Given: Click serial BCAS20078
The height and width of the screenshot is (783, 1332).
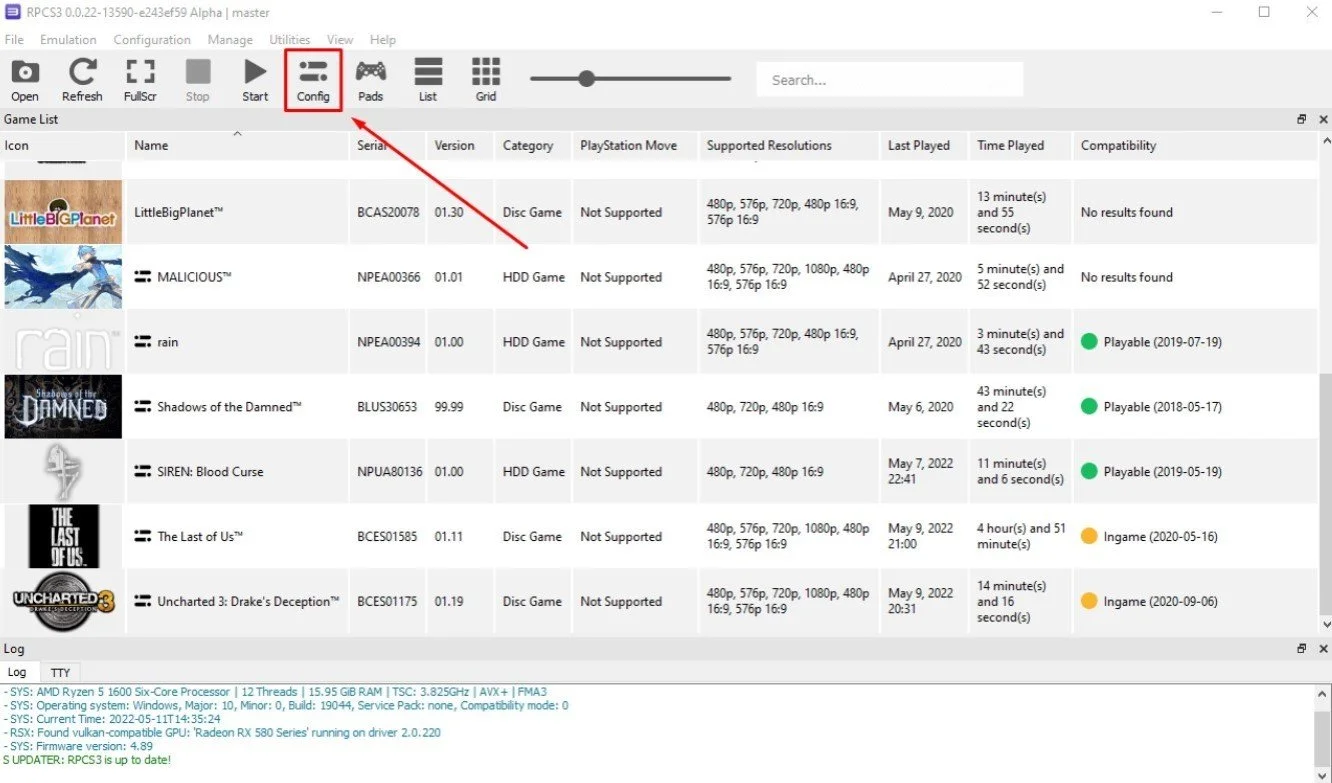Looking at the screenshot, I should click(x=389, y=212).
